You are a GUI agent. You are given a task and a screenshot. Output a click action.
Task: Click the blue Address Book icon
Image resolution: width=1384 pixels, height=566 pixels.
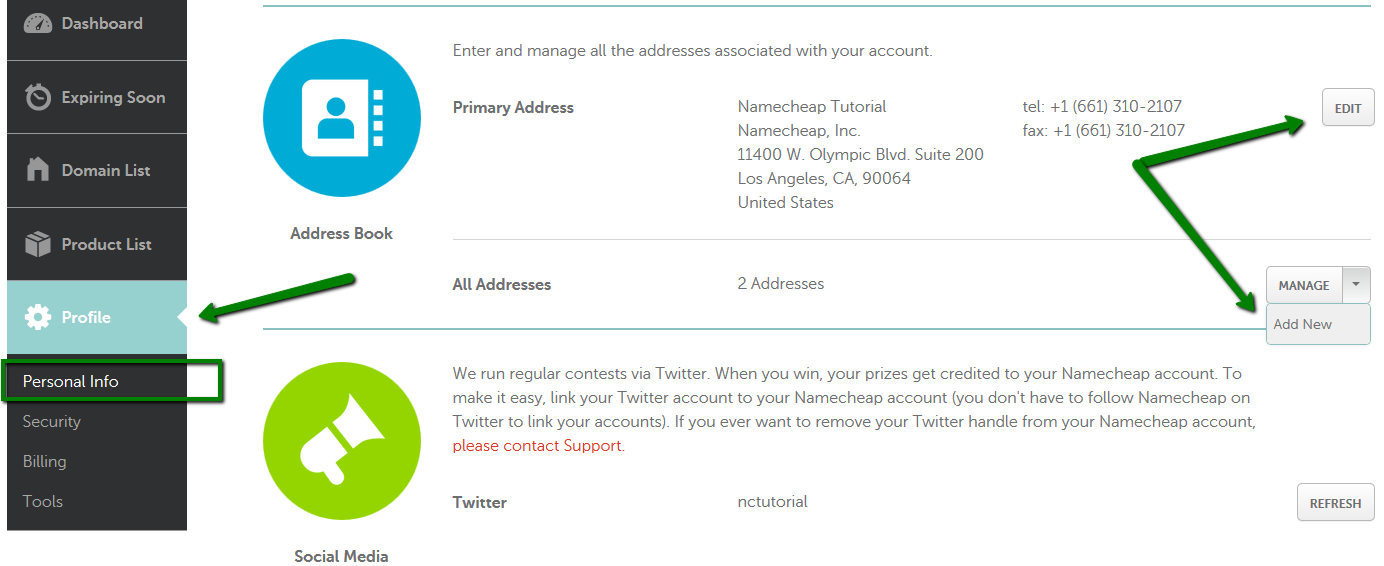342,119
